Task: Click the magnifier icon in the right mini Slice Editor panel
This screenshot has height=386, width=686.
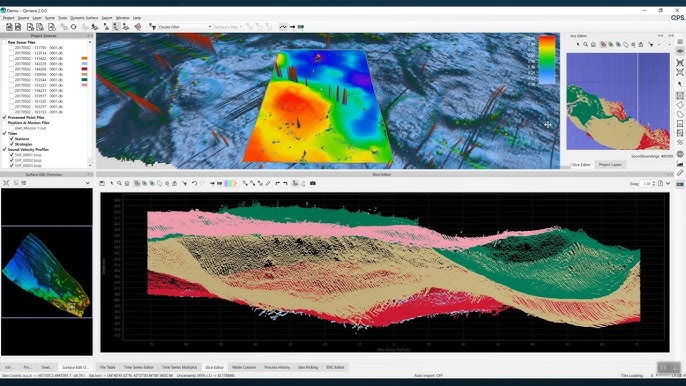Action: point(585,45)
